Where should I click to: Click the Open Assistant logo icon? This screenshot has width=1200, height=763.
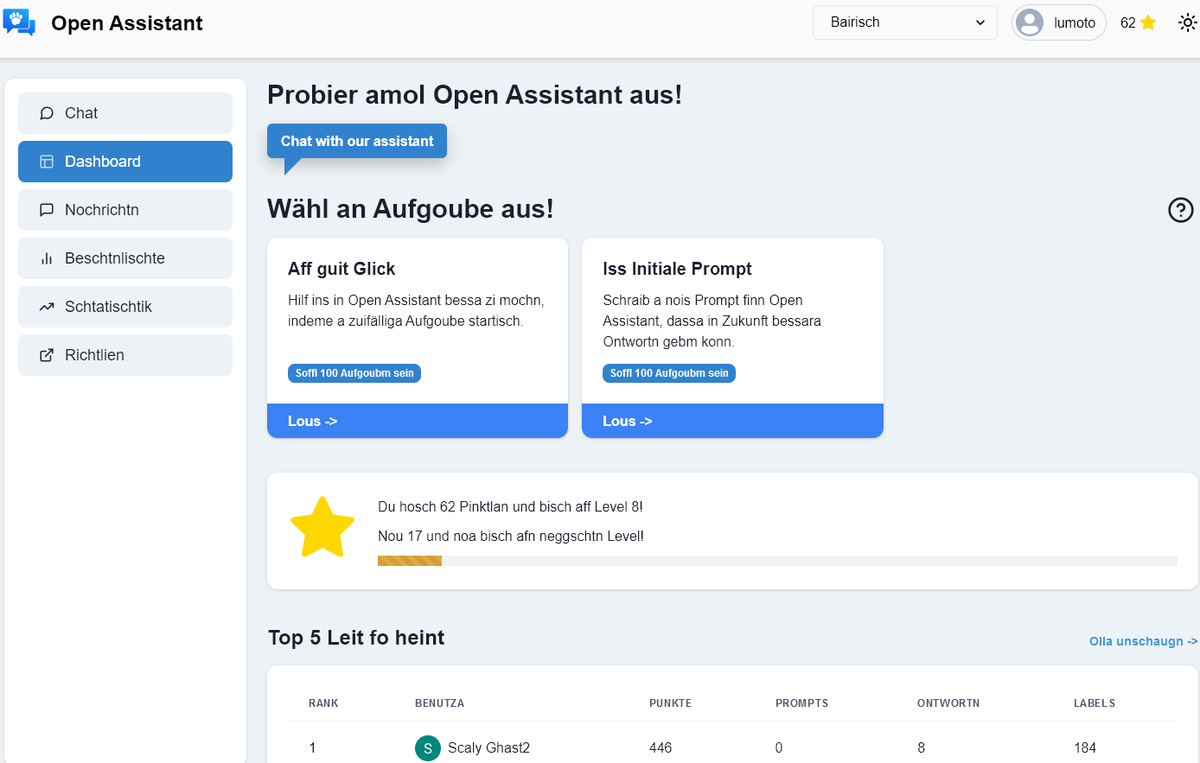(20, 22)
